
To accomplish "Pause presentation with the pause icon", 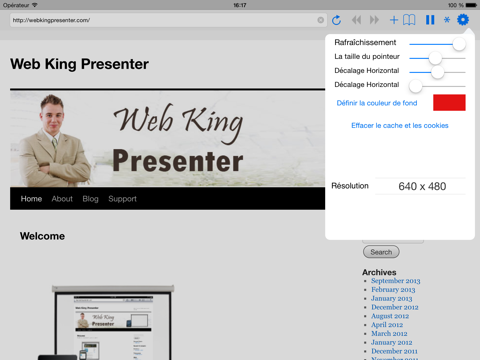I will coord(430,20).
